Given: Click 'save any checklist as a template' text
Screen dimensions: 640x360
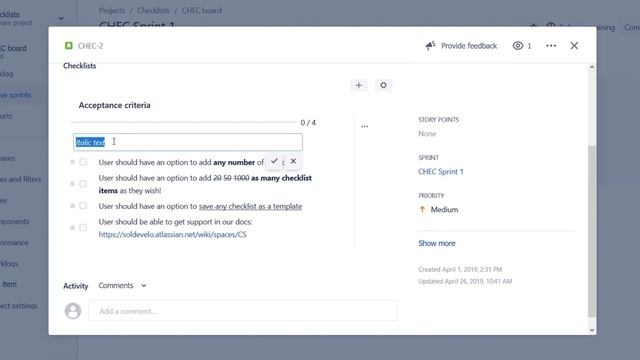Looking at the screenshot, I should 250,207.
